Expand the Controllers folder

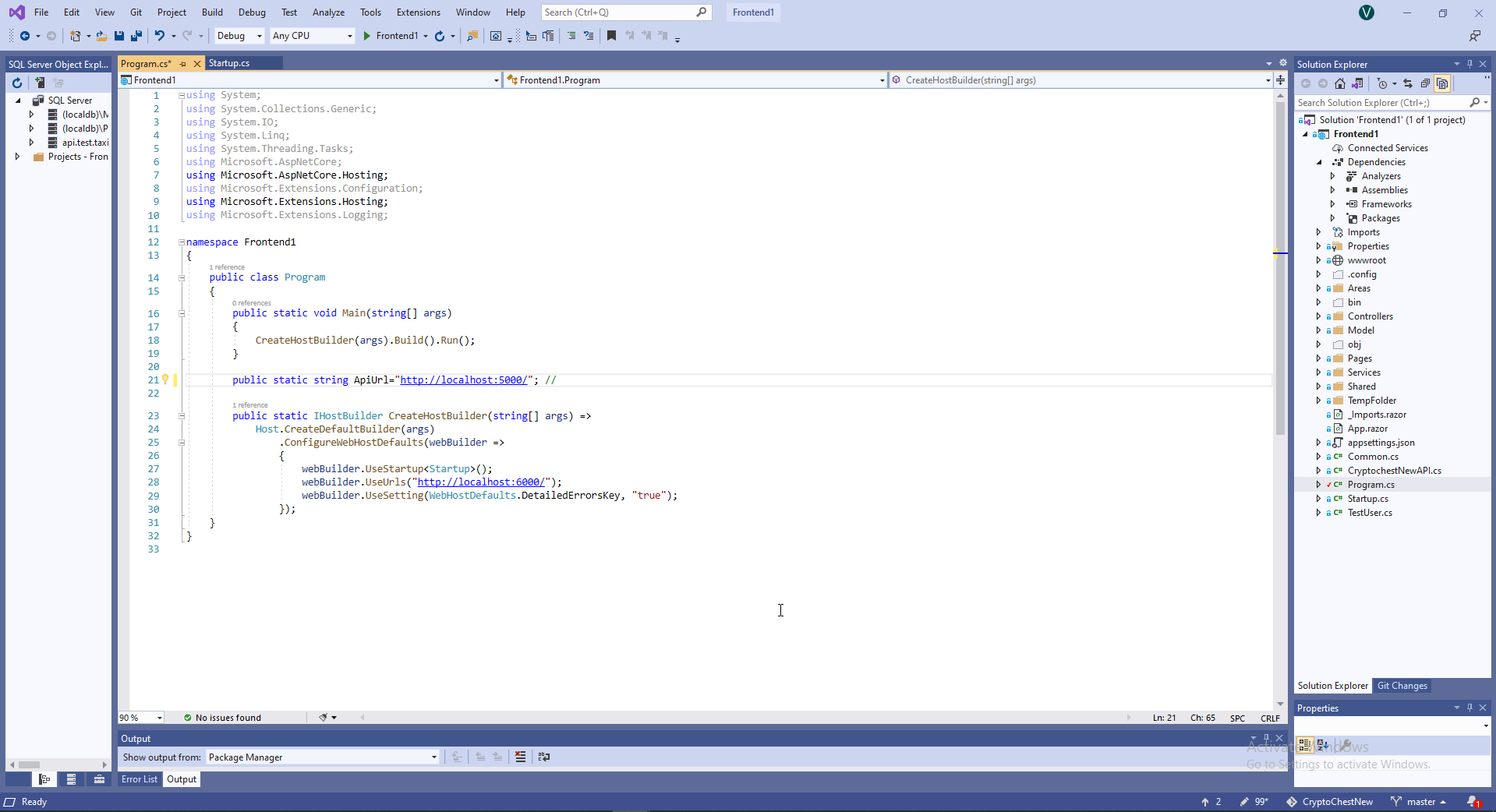click(1318, 316)
